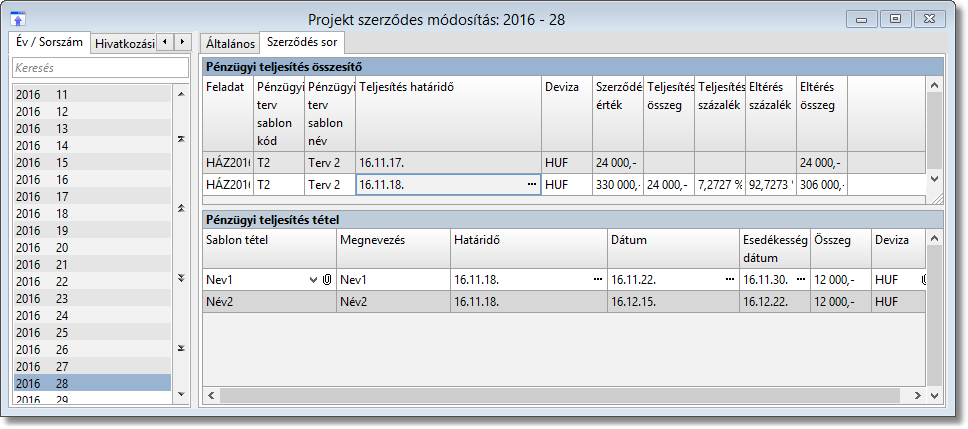Click the window app icon in title bar

[19, 19]
